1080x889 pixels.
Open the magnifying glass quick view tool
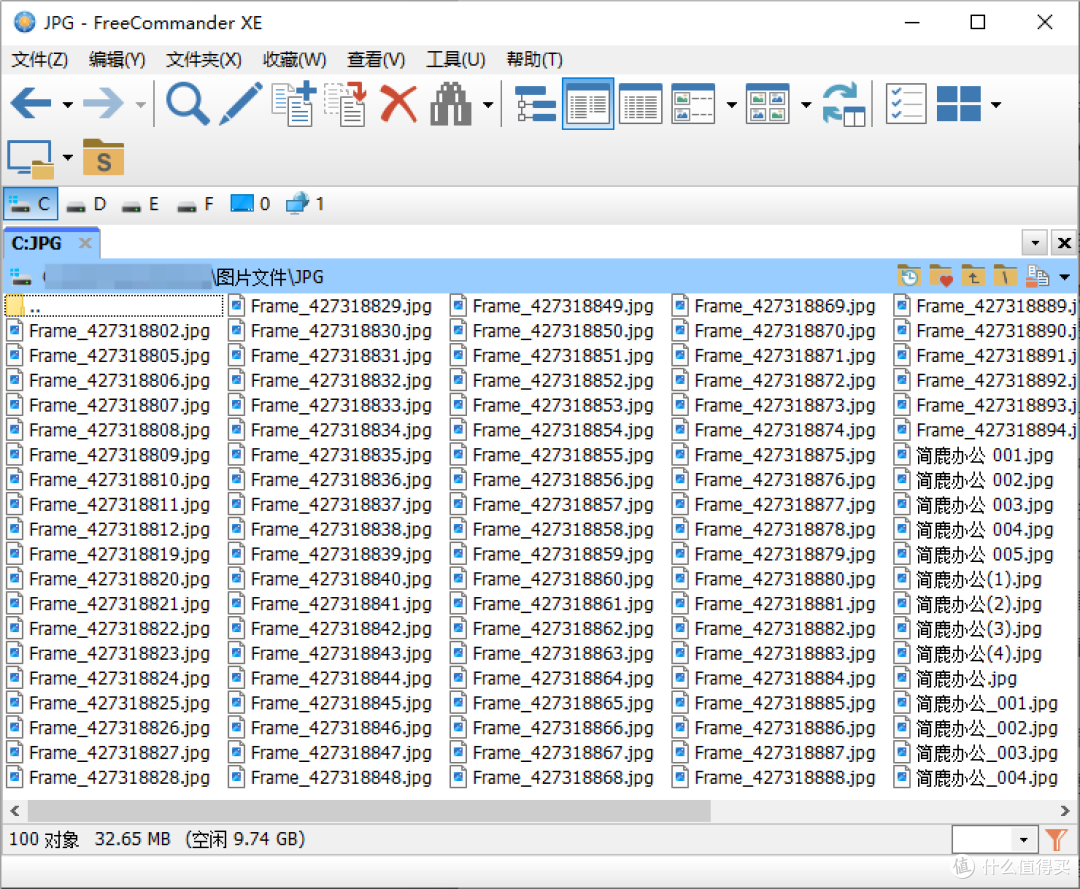tap(188, 104)
